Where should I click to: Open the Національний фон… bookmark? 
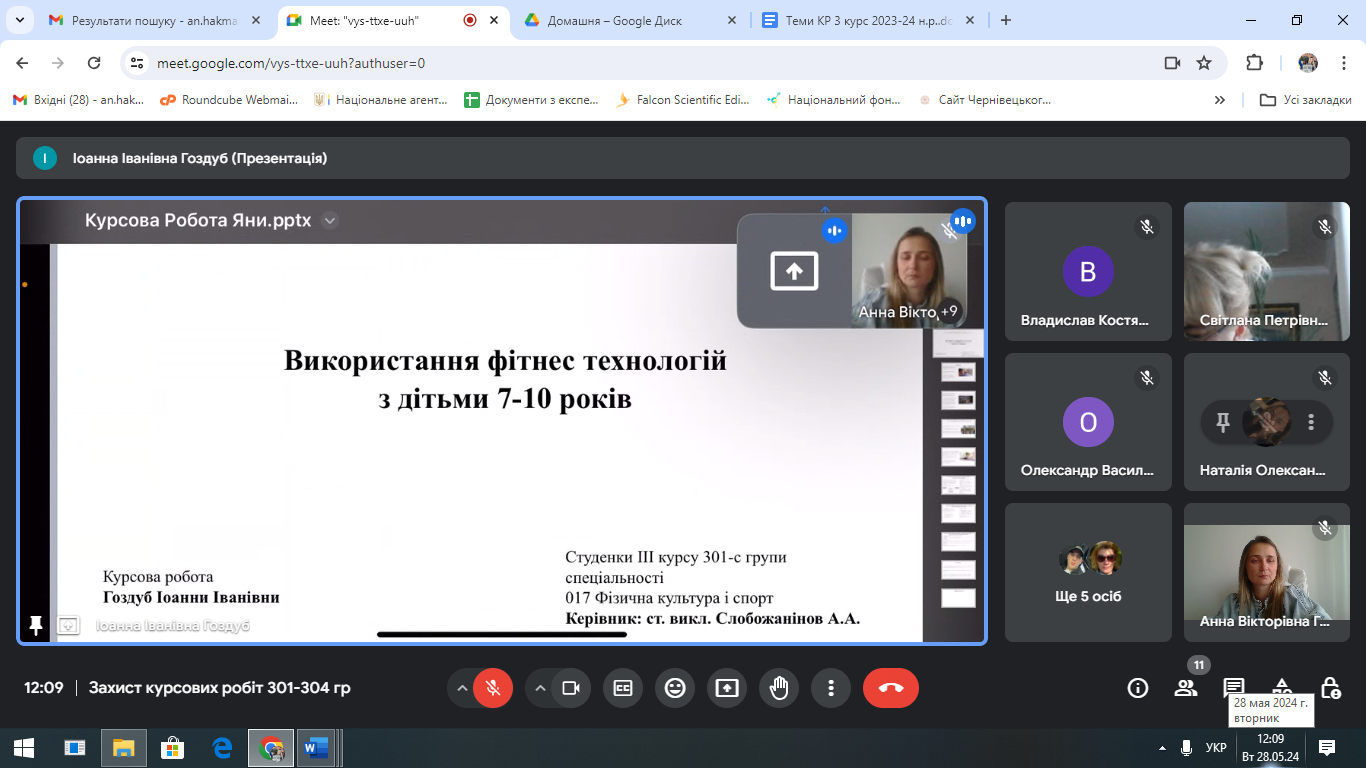pos(833,100)
